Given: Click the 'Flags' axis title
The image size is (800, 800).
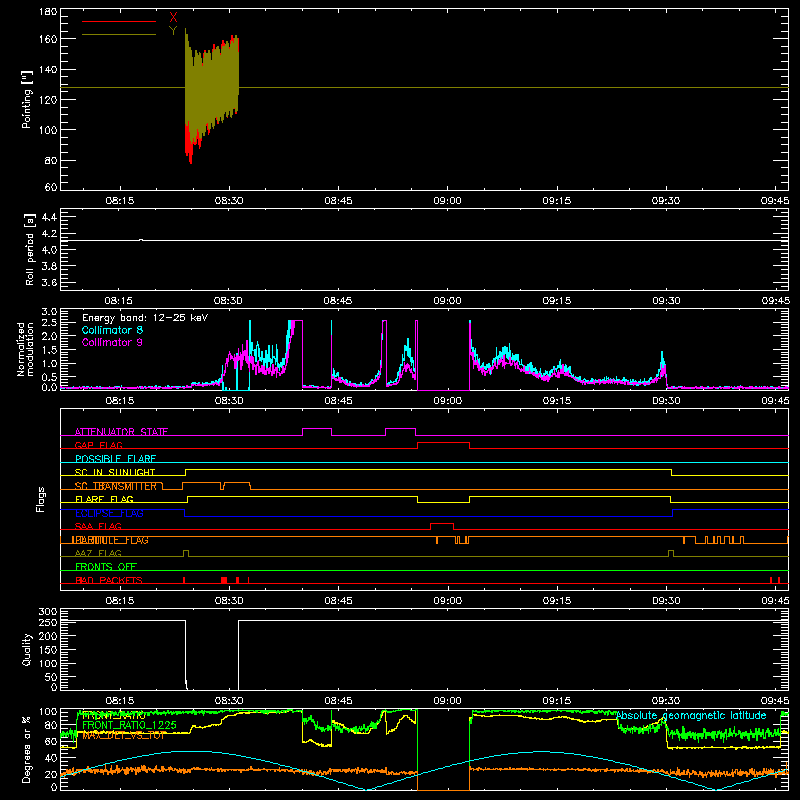Looking at the screenshot, I should 40,499.
